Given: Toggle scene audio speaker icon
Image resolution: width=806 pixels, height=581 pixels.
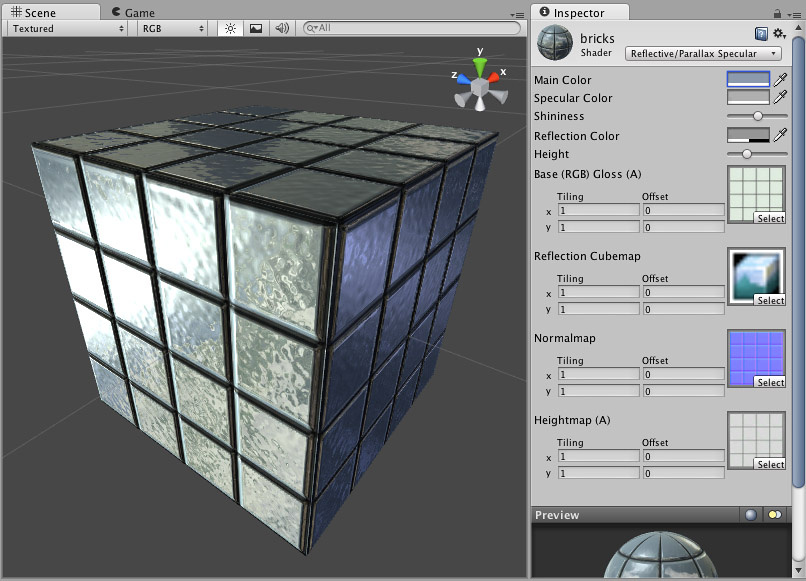Looking at the screenshot, I should coord(282,29).
